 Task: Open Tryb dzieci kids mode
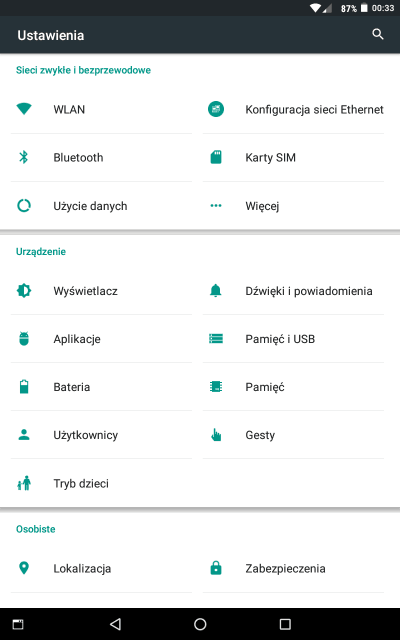pos(101,483)
